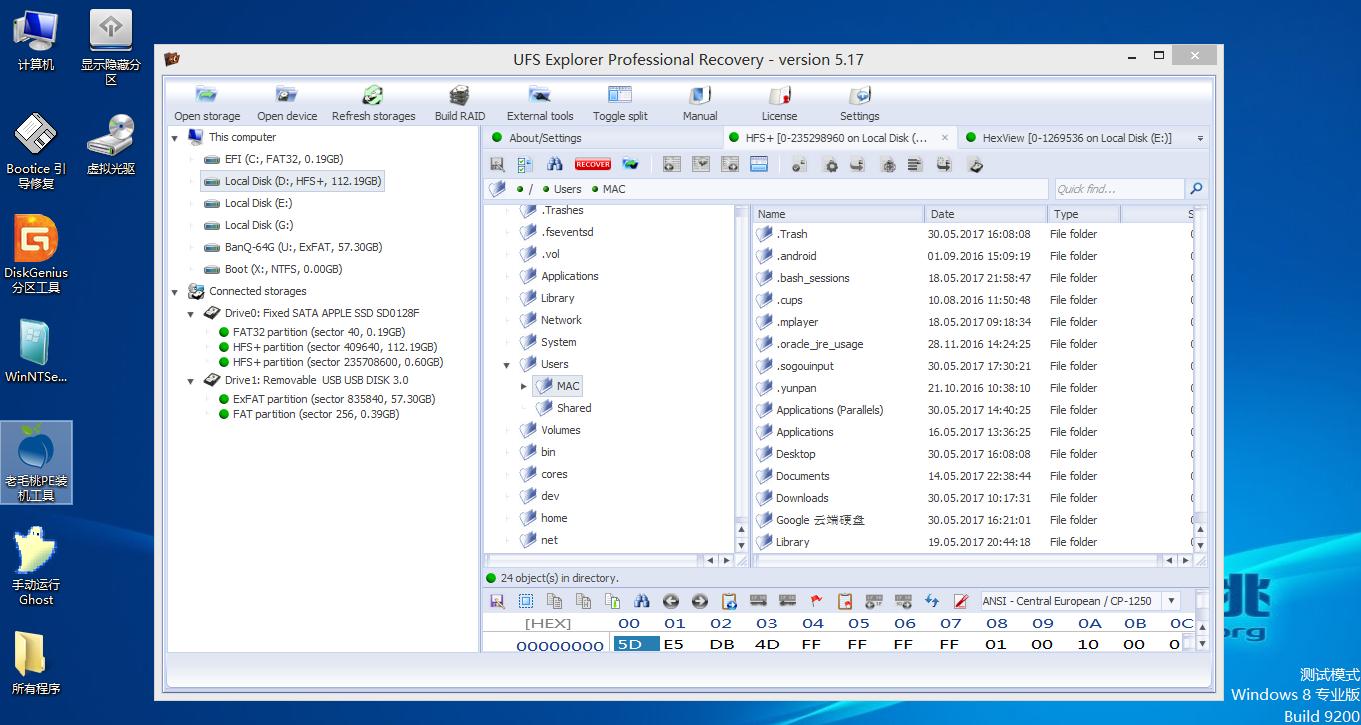Sort file list by Name column

pyautogui.click(x=838, y=214)
